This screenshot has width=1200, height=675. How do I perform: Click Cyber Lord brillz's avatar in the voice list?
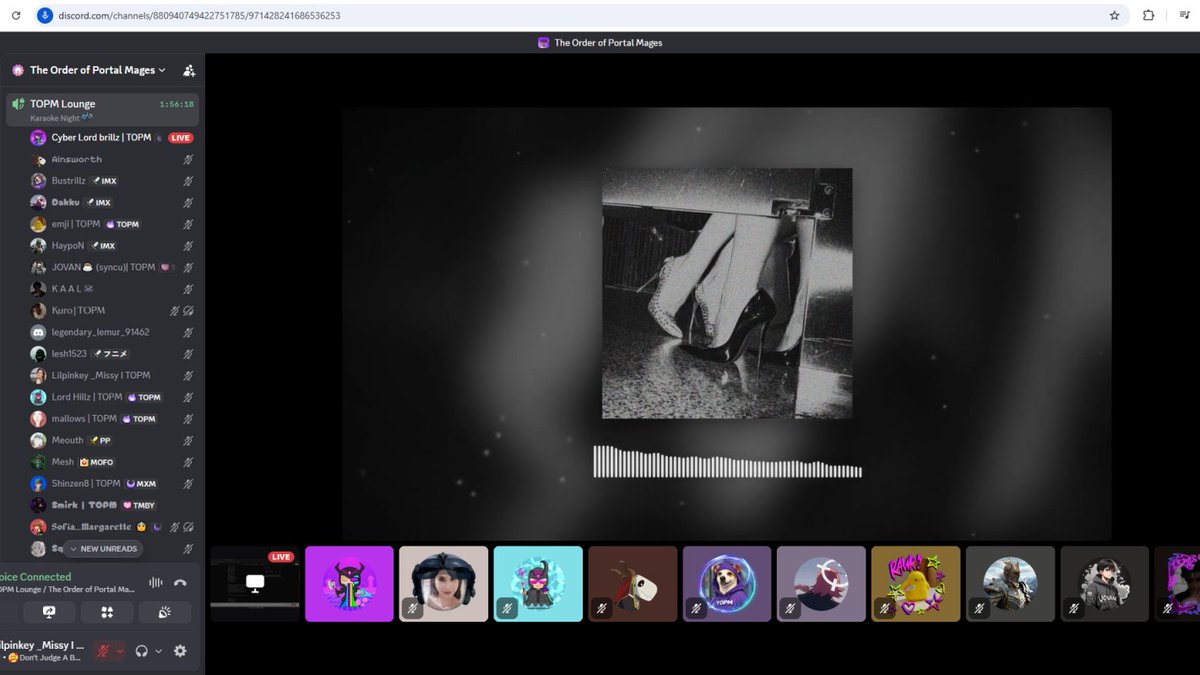38,138
